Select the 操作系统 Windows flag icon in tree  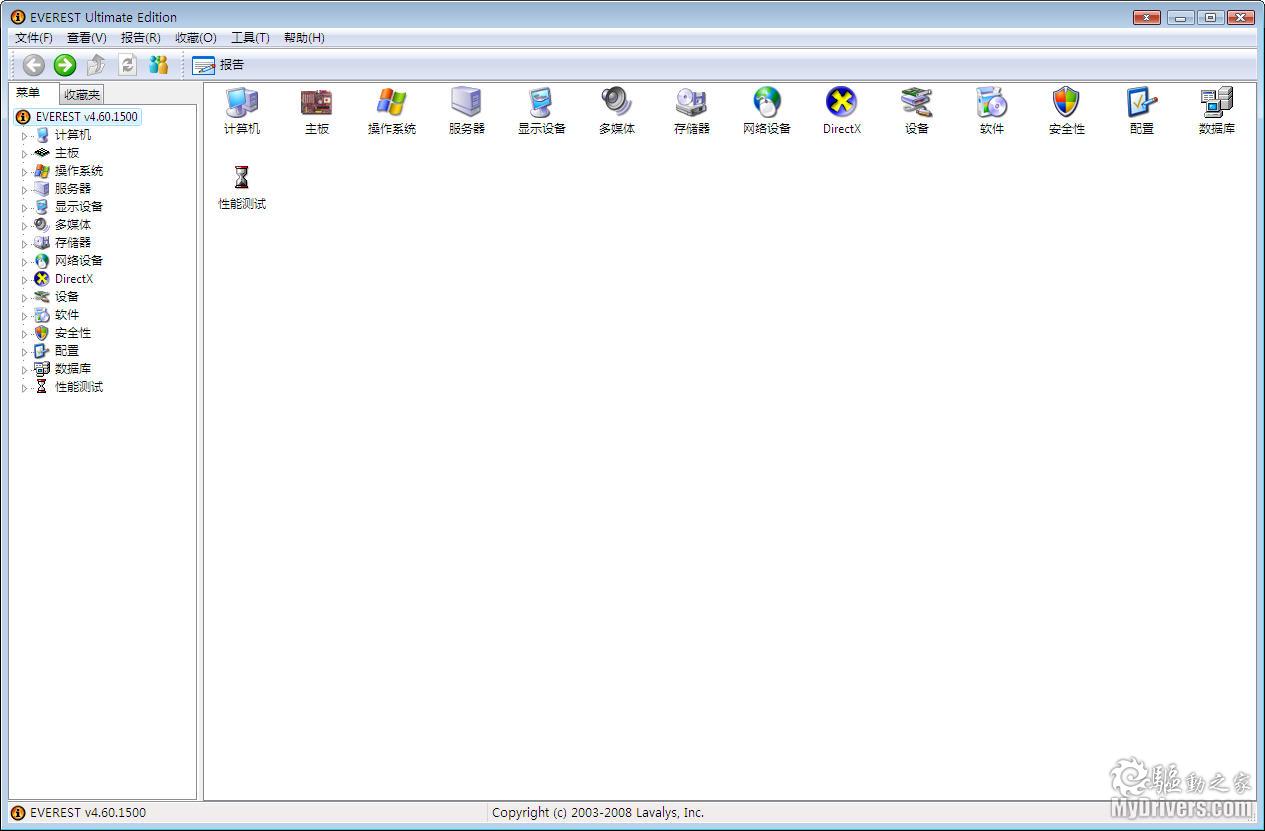[42, 171]
